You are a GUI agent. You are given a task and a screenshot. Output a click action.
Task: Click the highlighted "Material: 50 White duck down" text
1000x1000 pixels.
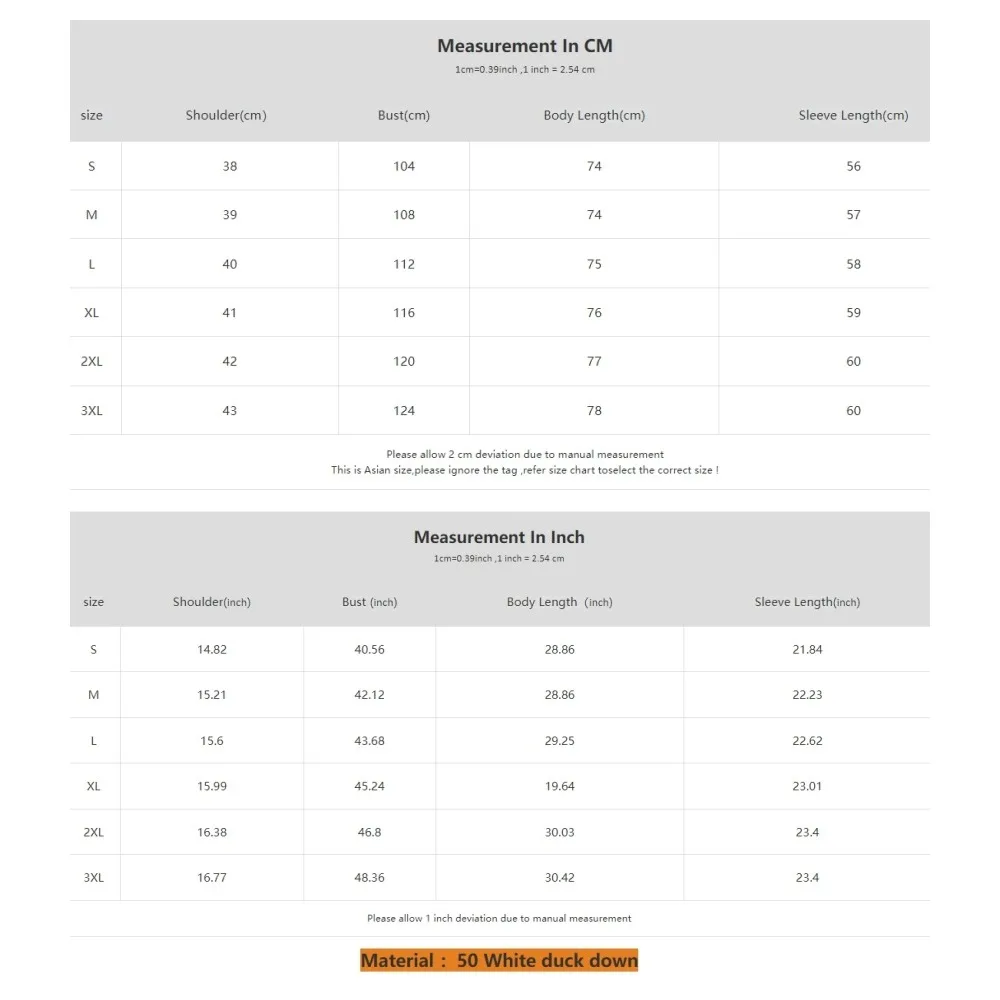point(499,961)
